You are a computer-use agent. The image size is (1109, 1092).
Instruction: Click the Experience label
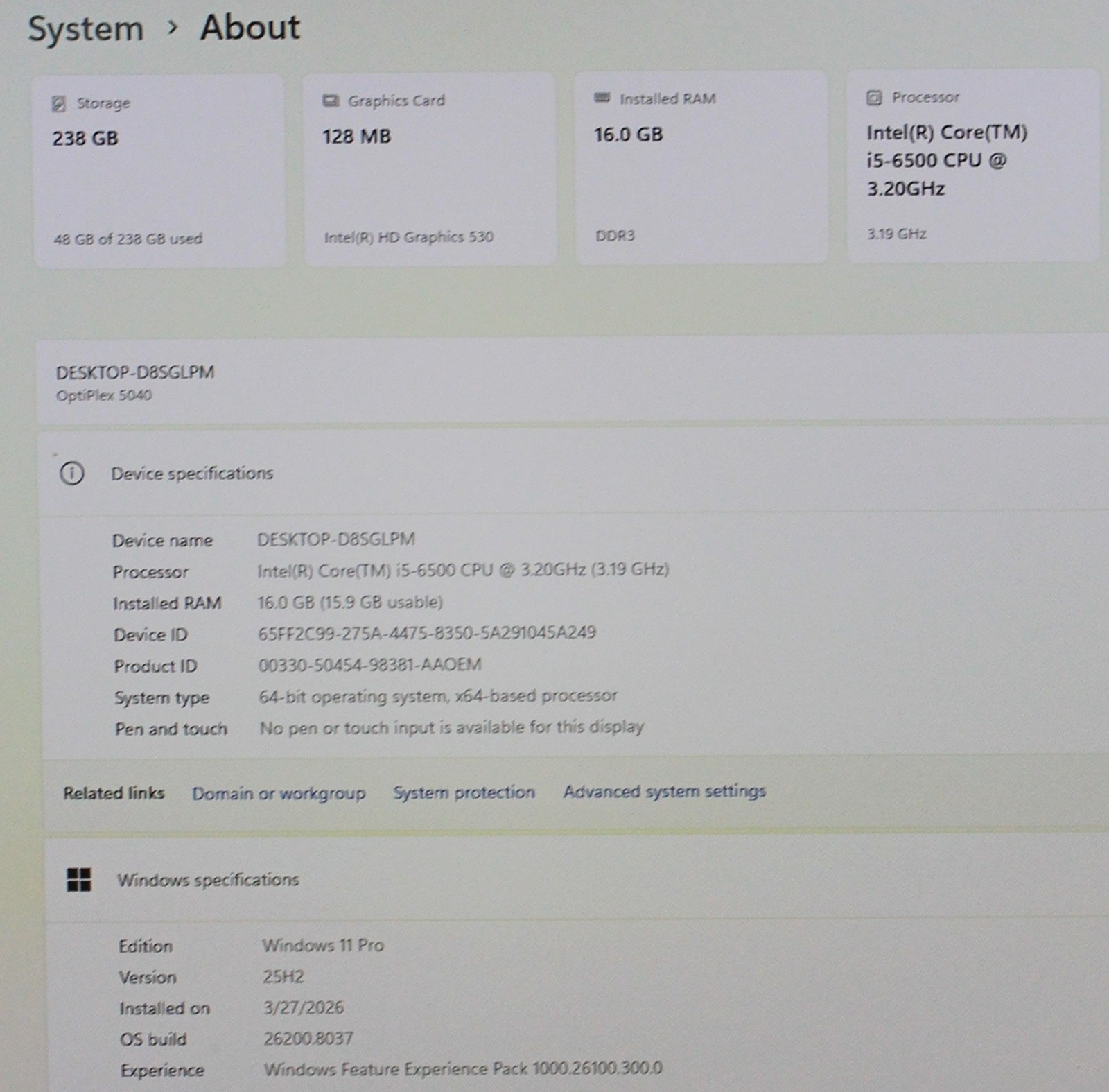click(163, 1071)
